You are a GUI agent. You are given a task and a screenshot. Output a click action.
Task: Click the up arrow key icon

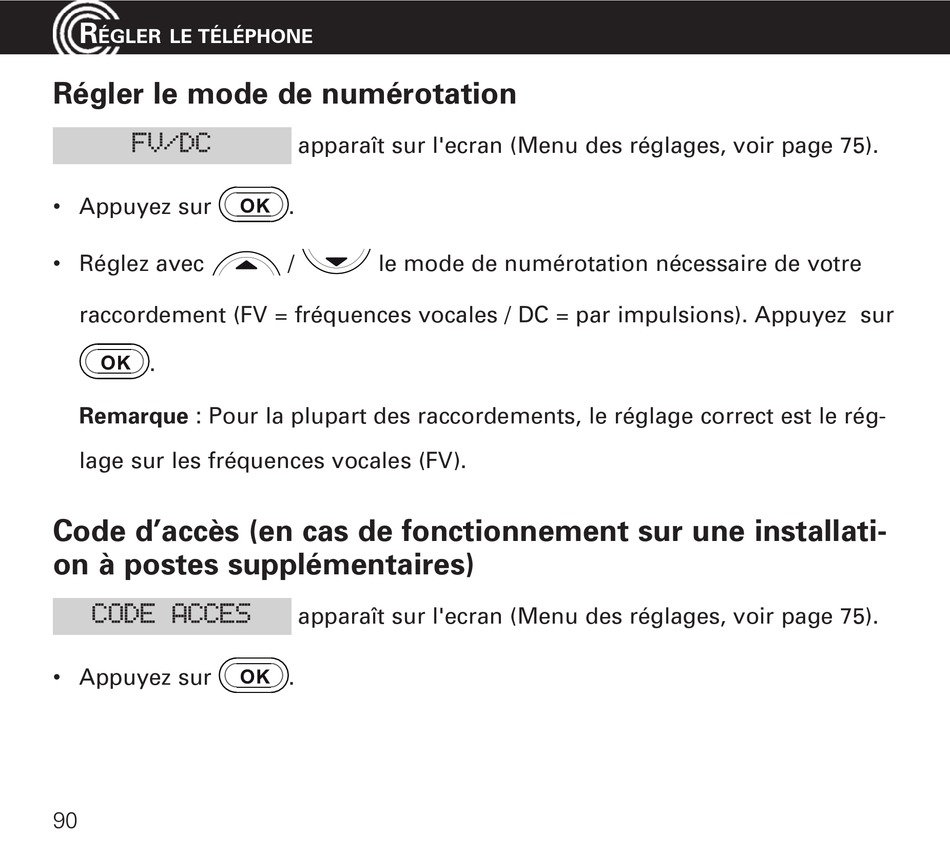247,264
